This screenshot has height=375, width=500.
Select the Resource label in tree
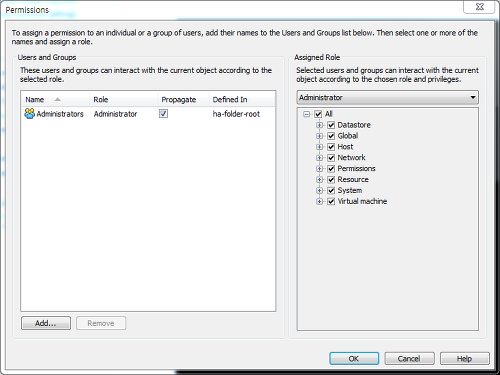(353, 180)
